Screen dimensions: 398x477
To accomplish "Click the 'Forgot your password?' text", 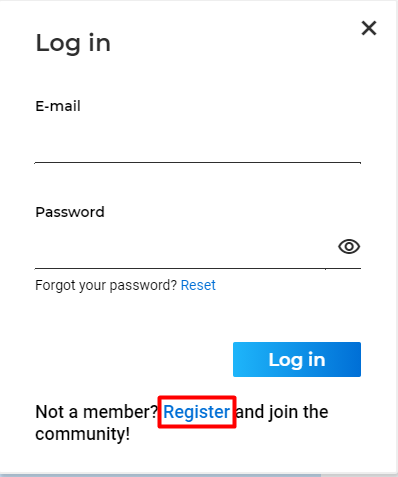I will (x=106, y=285).
